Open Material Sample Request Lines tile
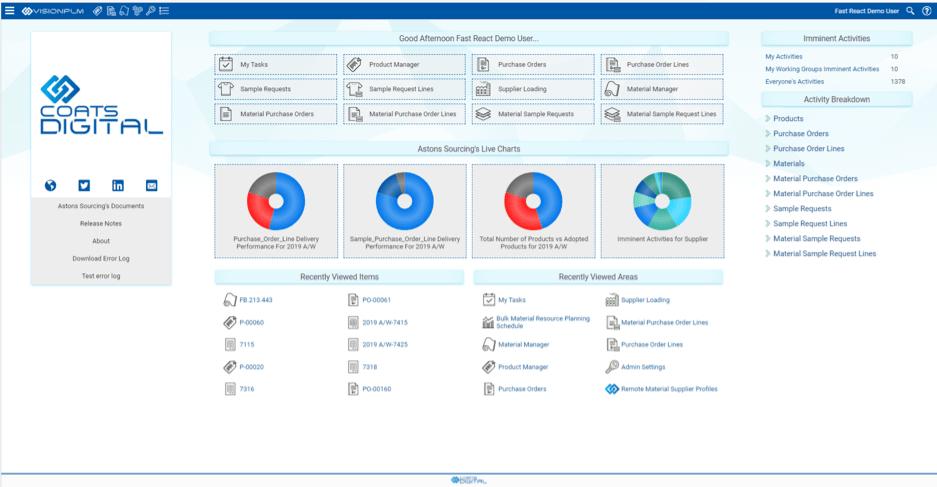 [662, 114]
